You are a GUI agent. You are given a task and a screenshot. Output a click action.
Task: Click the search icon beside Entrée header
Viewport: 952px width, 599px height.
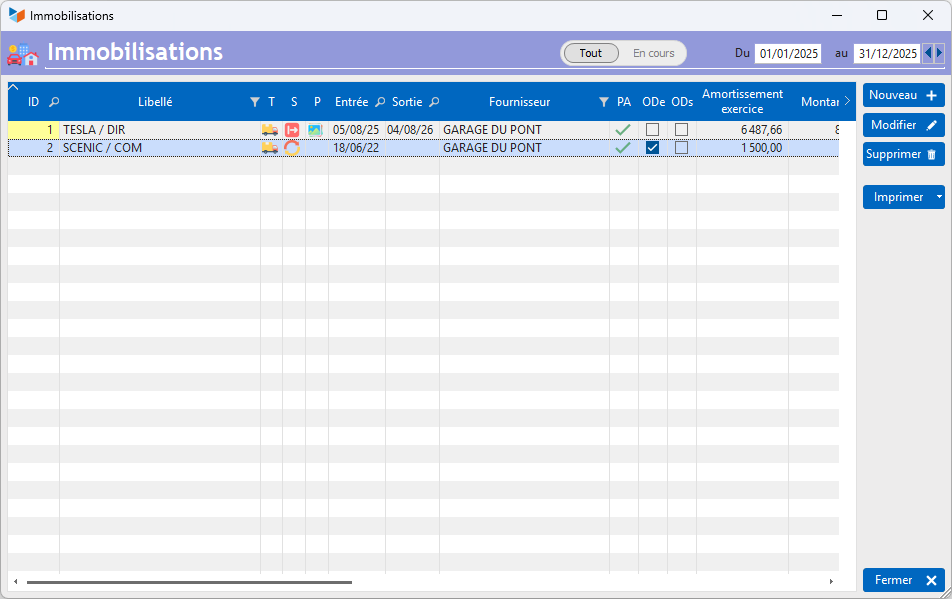click(380, 102)
